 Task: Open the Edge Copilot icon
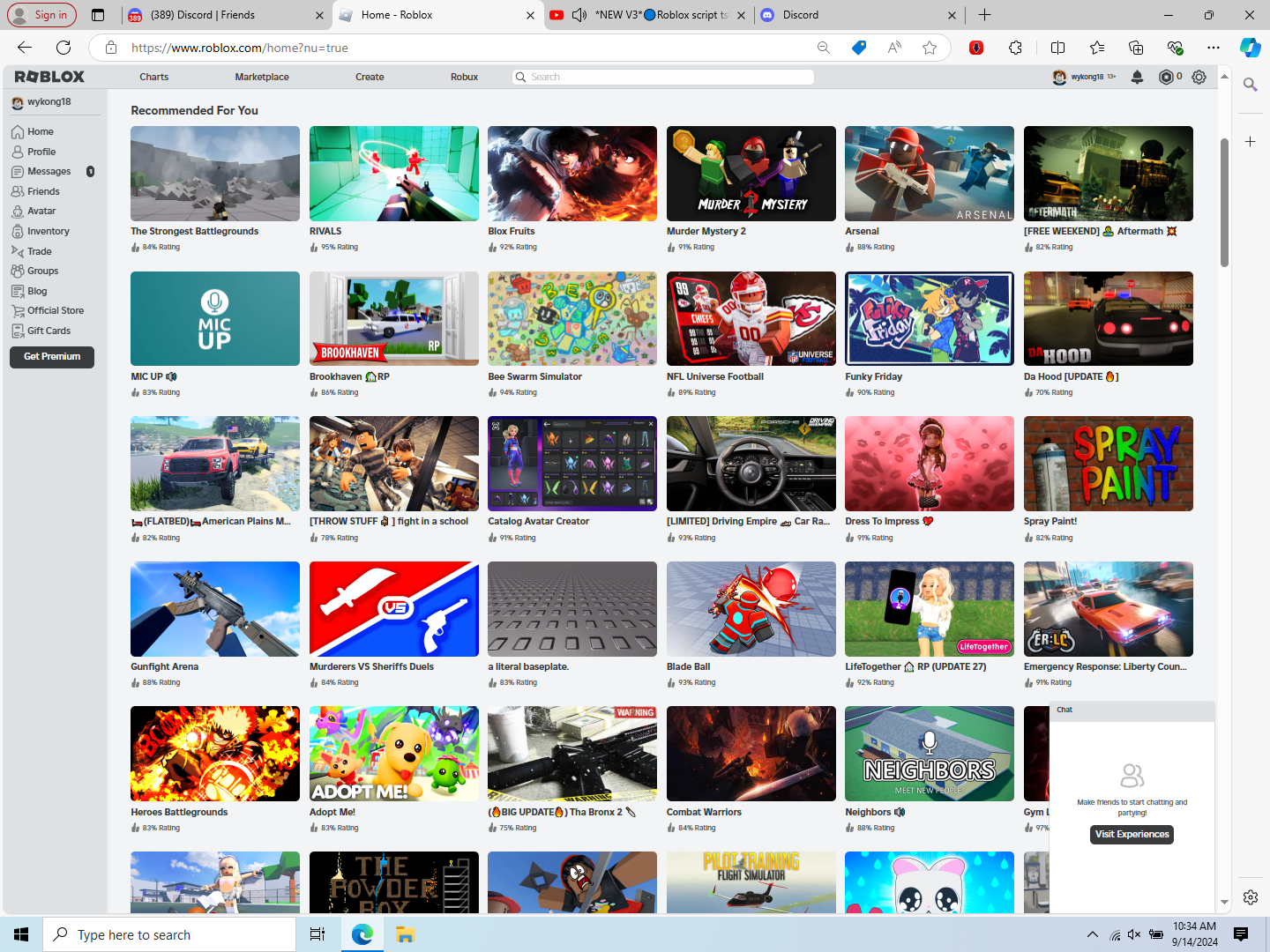[1250, 48]
